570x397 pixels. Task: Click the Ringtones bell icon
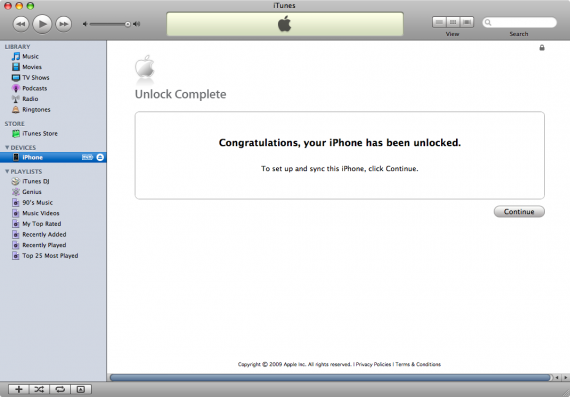[x=16, y=109]
